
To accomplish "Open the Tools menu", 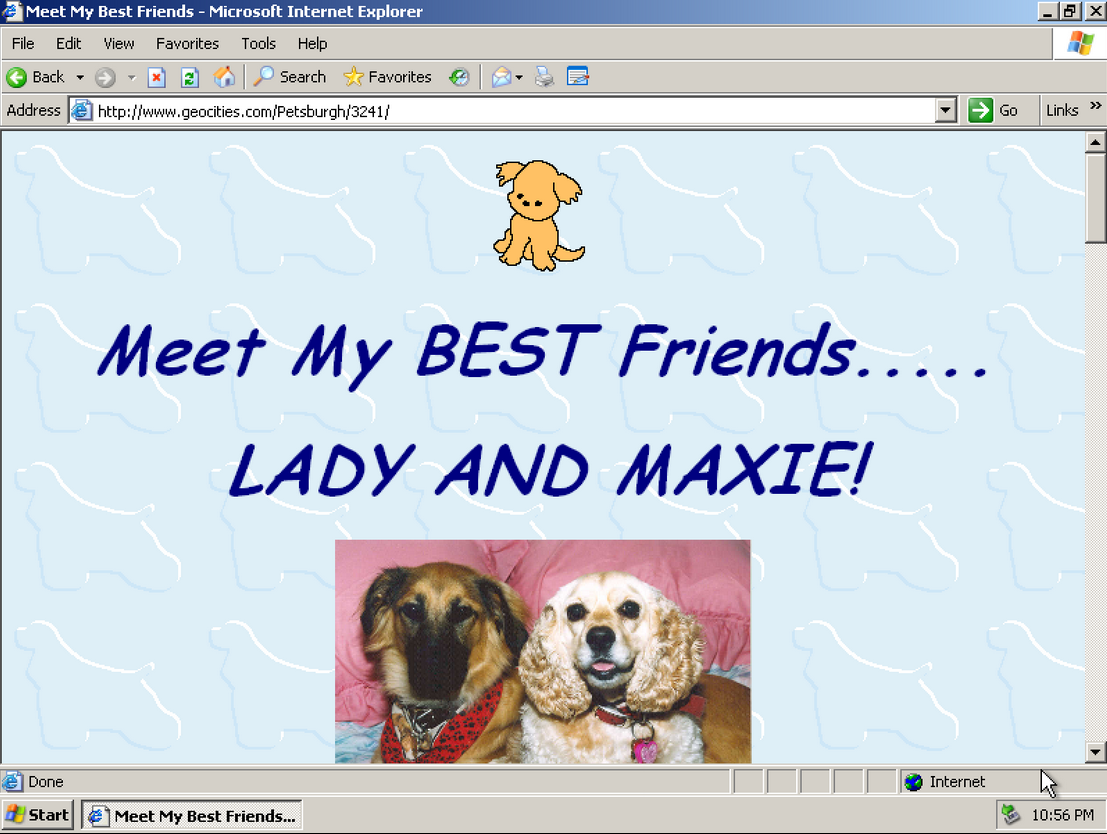I will (x=258, y=43).
